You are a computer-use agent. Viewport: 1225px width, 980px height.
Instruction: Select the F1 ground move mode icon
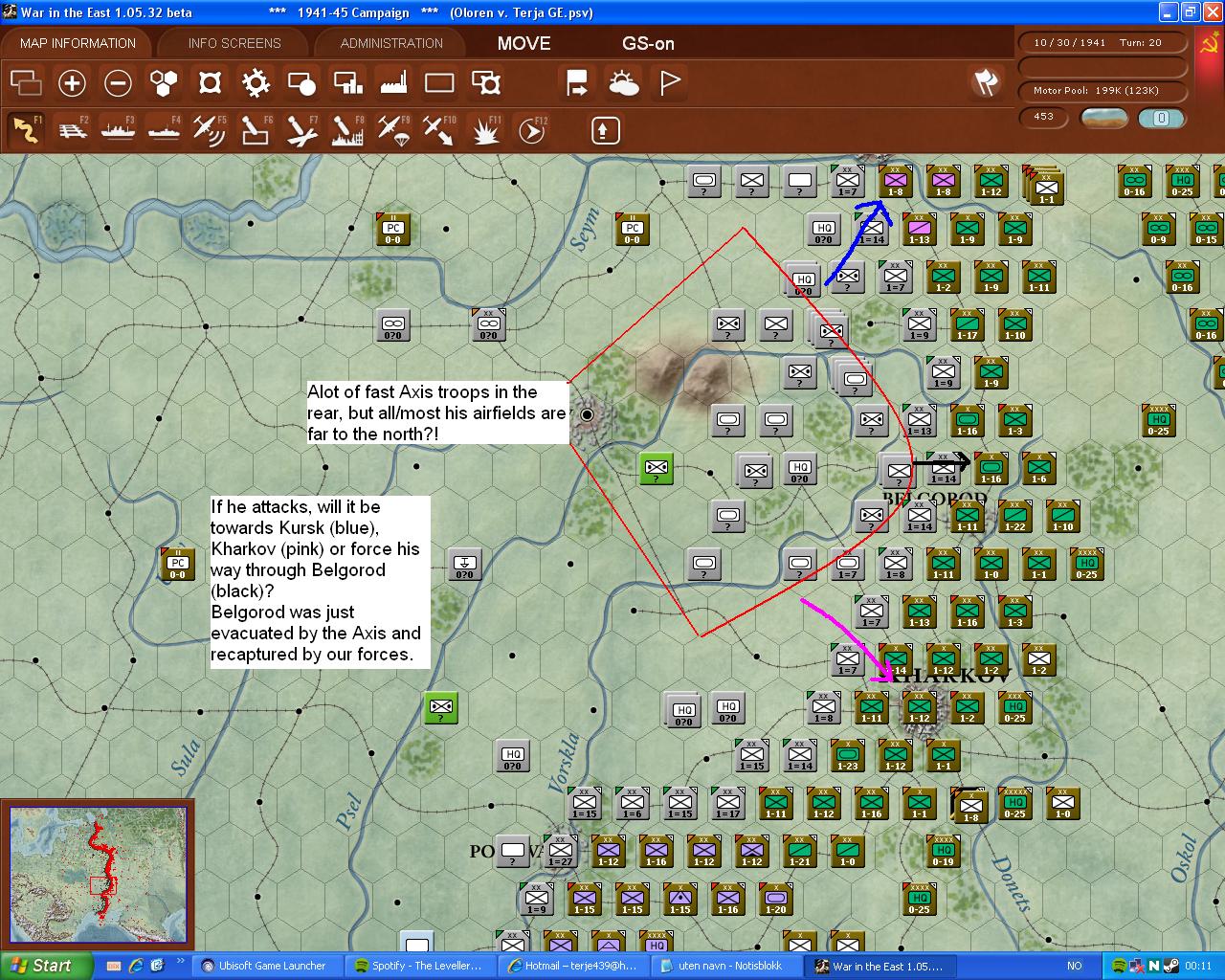coord(27,129)
